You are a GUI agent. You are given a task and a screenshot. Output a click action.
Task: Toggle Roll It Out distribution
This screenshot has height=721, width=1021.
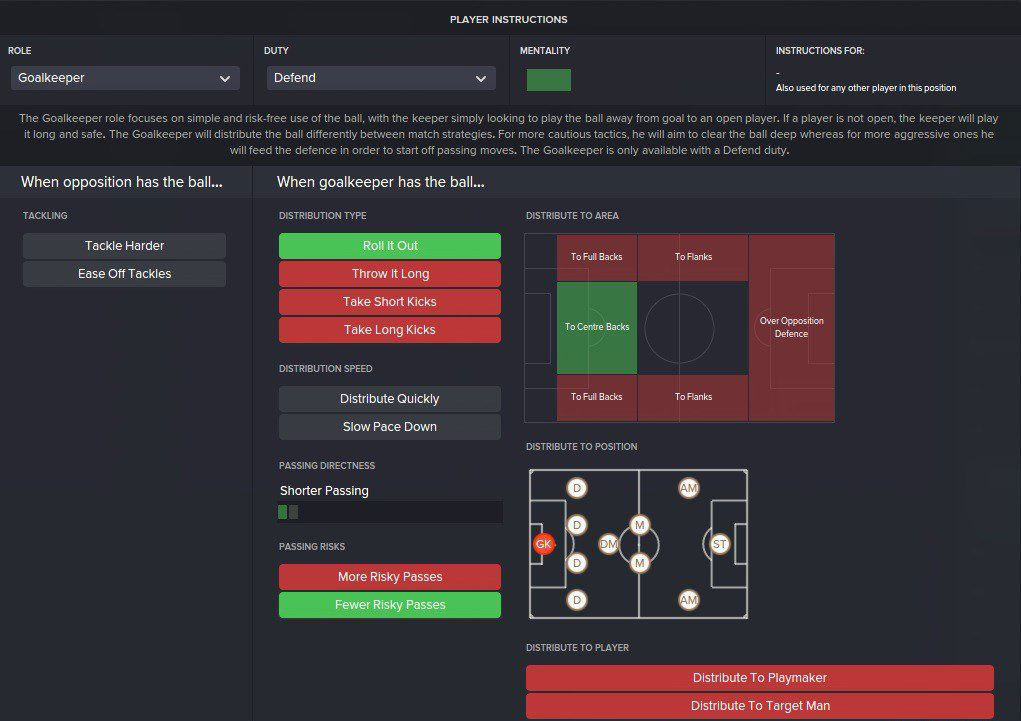point(390,246)
